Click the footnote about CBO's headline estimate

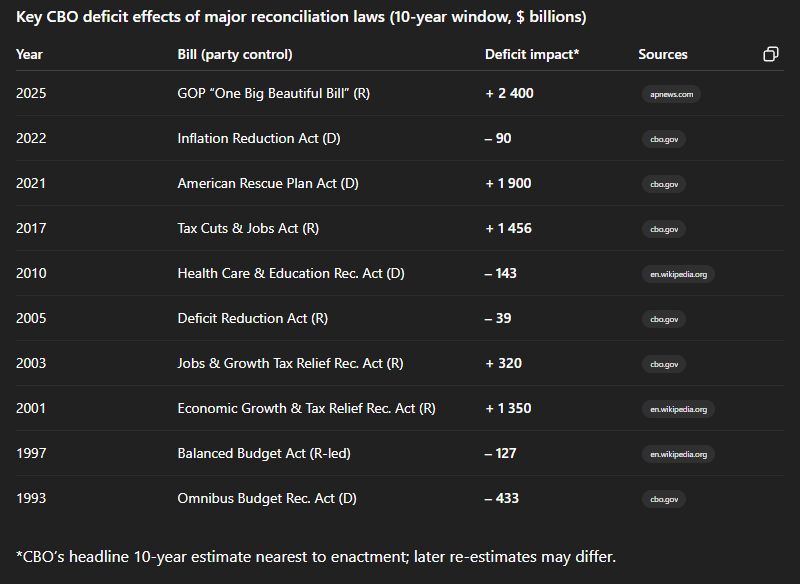316,556
